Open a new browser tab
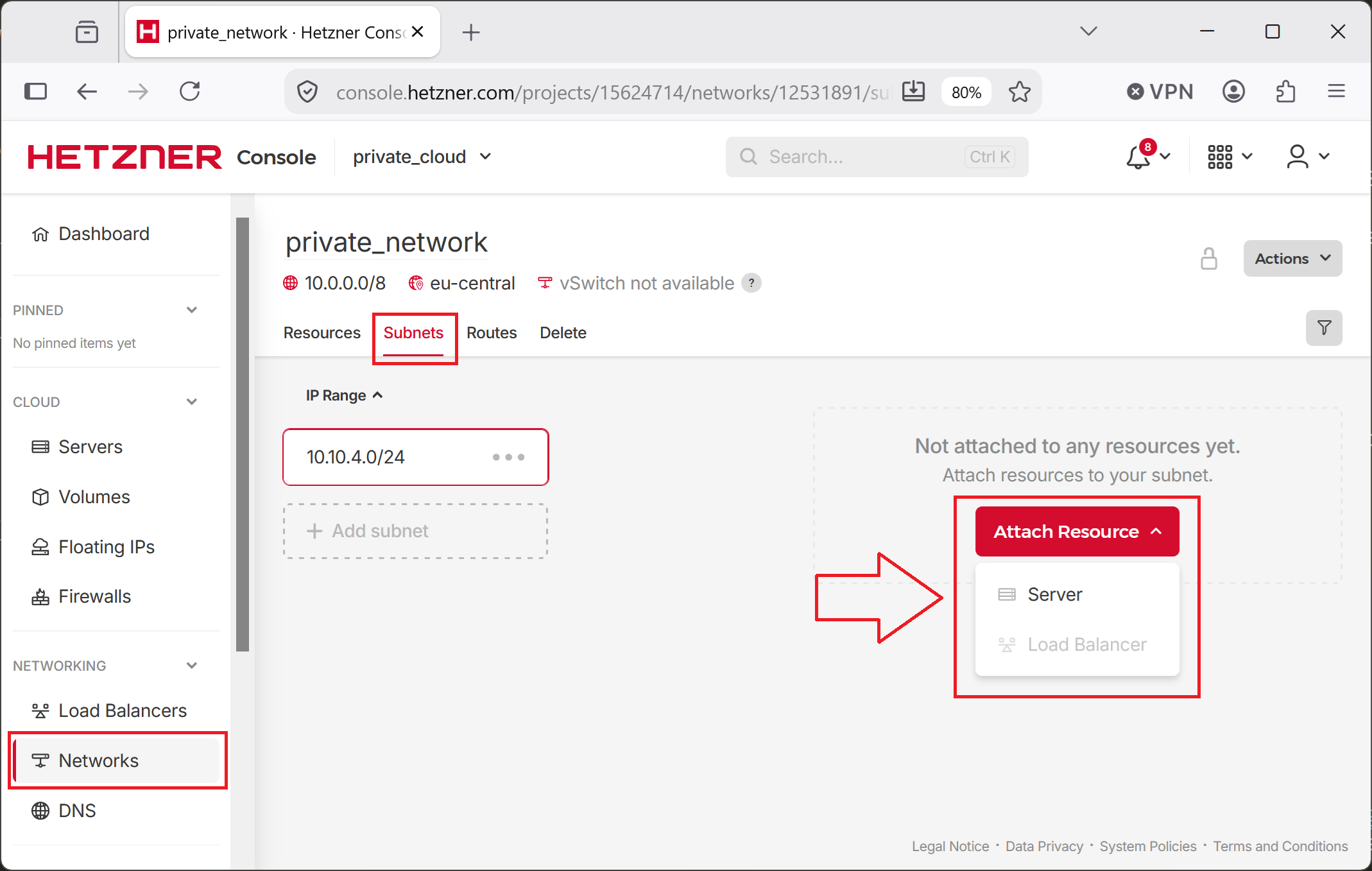Screen dimensions: 1372x871 point(471,32)
